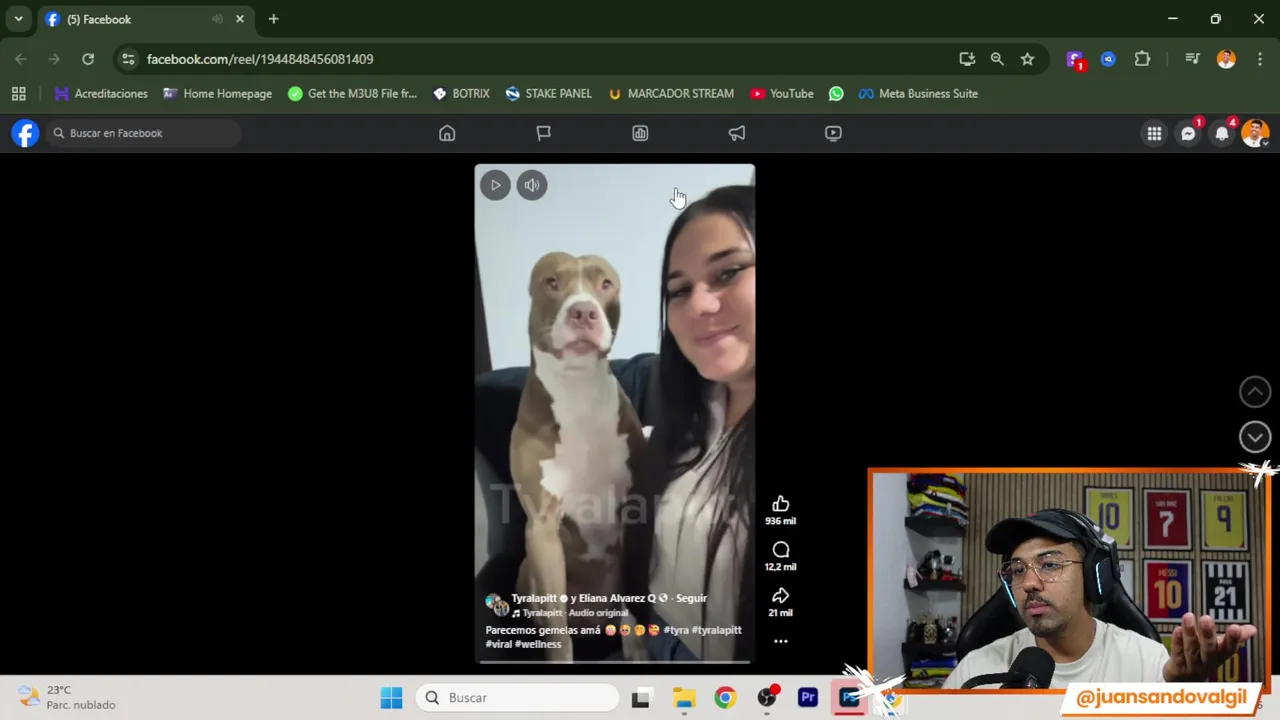1280x720 pixels.
Task: Open the Ads megaphone icon
Action: pyautogui.click(x=737, y=133)
